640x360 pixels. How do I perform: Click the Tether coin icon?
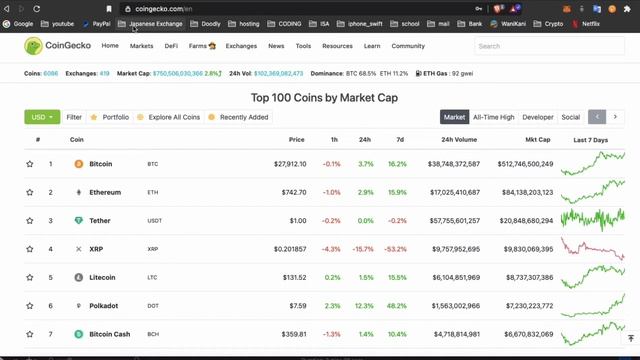[x=79, y=220]
